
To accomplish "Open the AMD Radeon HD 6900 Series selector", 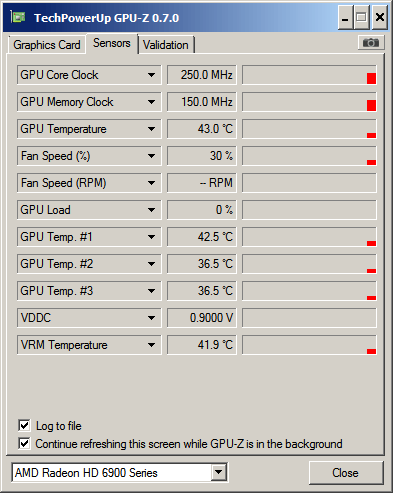I will 120,472.
